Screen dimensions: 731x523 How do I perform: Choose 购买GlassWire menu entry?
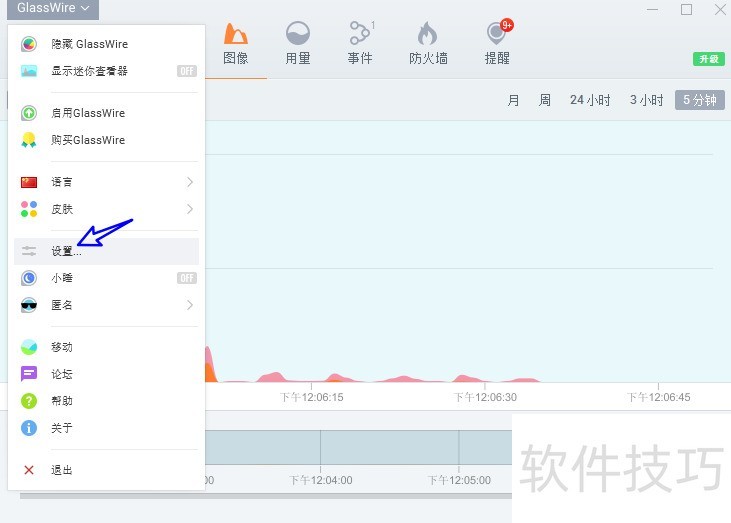pyautogui.click(x=106, y=140)
